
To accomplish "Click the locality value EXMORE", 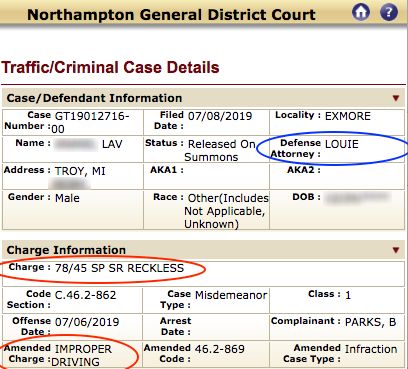I will coord(348,116).
